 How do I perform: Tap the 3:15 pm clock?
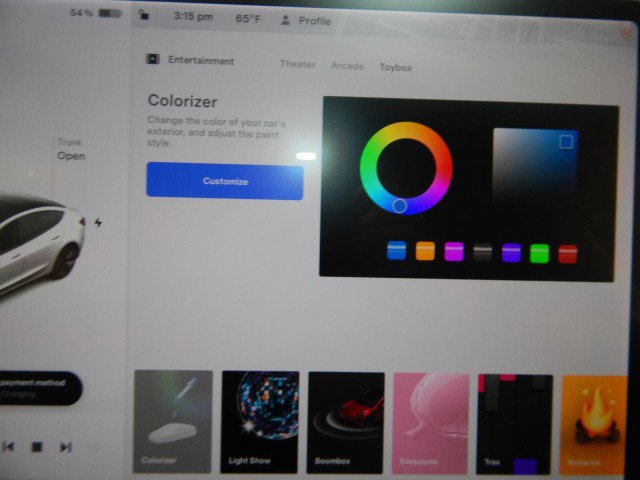tap(193, 17)
